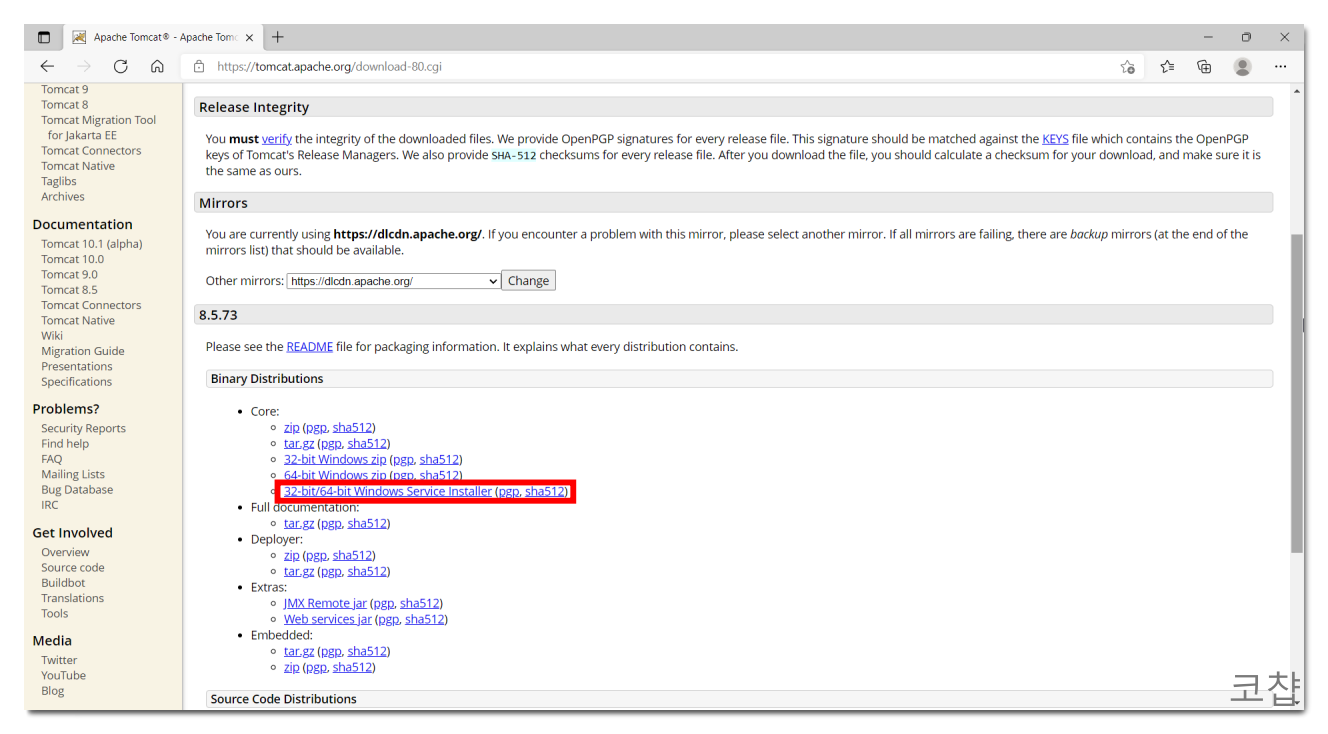Open browser Settings and more menu

[x=1281, y=67]
